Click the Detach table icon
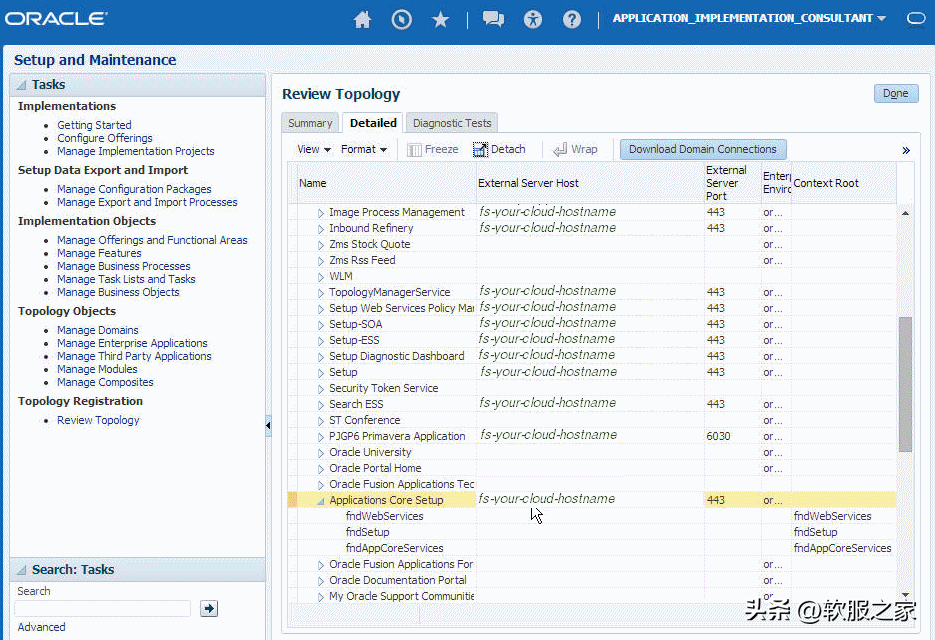Viewport: 935px width, 640px height. point(499,149)
